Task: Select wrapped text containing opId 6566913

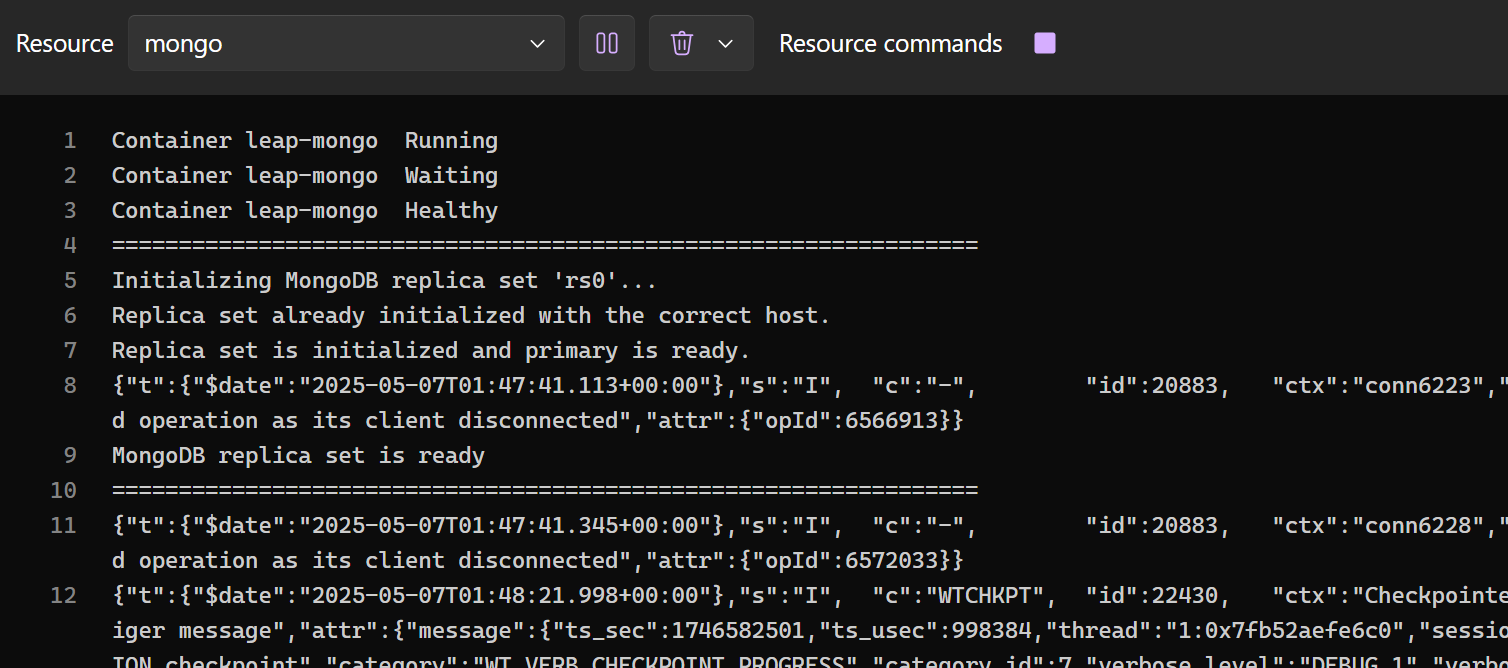Action: [x=538, y=420]
